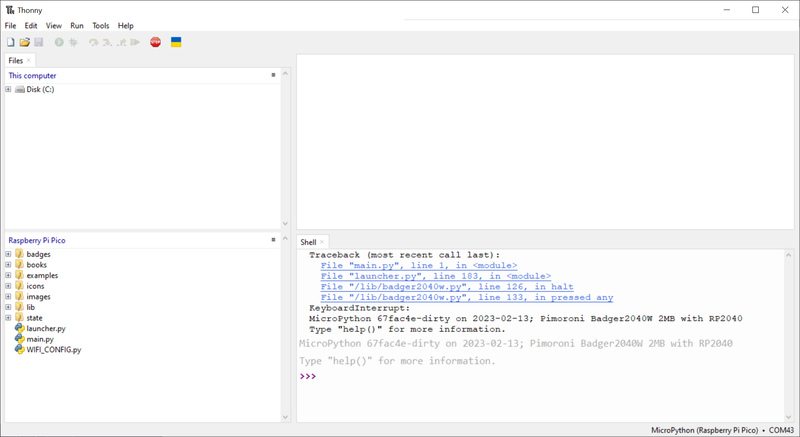Open the Raspberry Pi Pico panel menu icon

tap(273, 240)
